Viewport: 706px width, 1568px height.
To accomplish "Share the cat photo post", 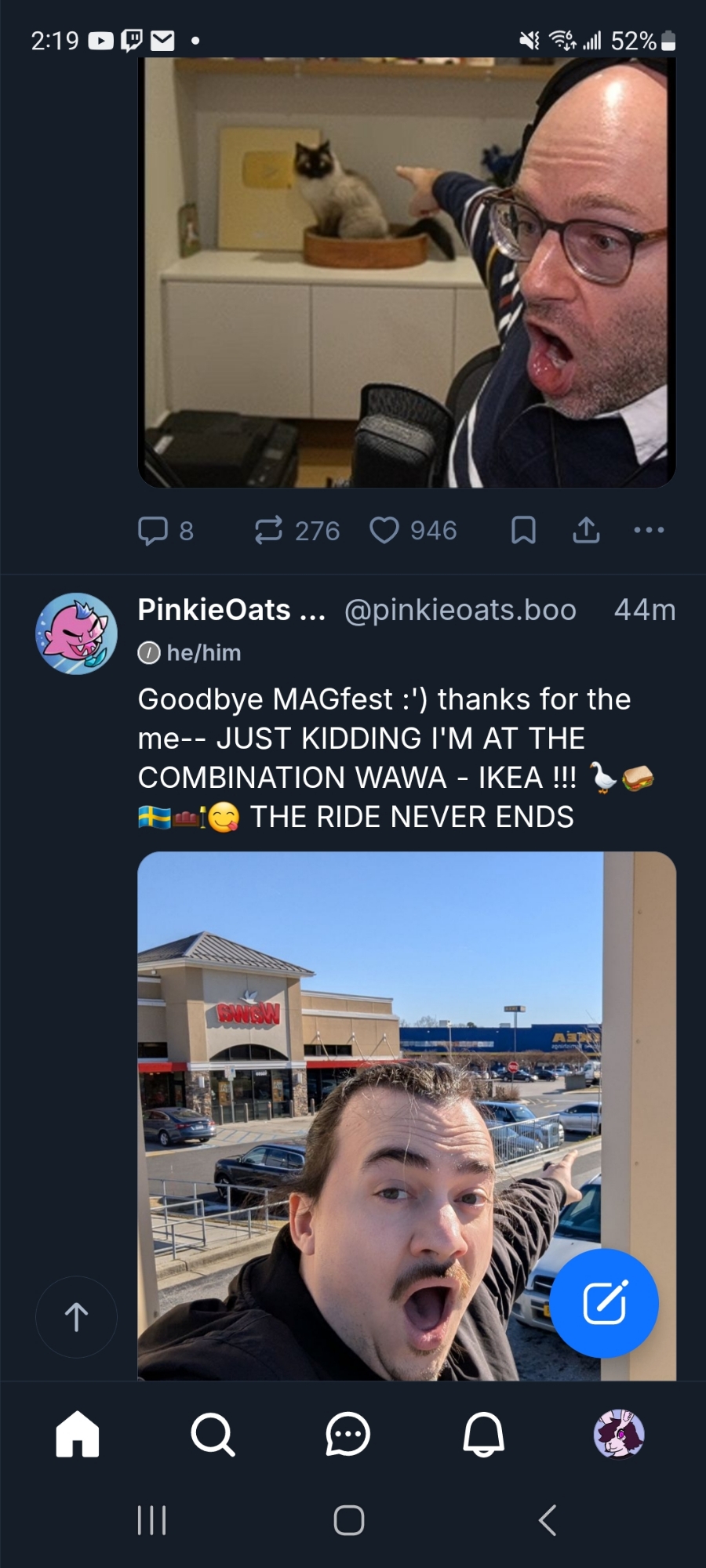I will click(x=586, y=531).
